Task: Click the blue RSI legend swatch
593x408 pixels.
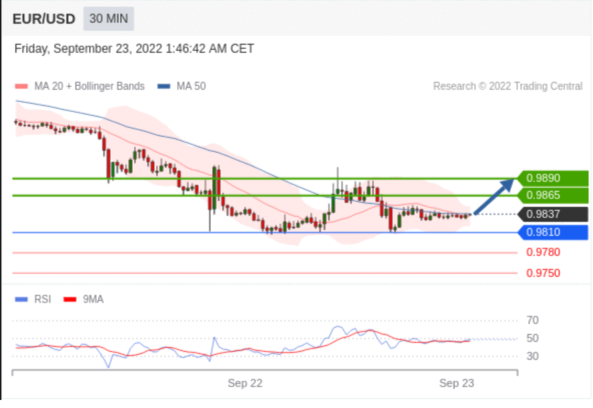Action: point(21,299)
